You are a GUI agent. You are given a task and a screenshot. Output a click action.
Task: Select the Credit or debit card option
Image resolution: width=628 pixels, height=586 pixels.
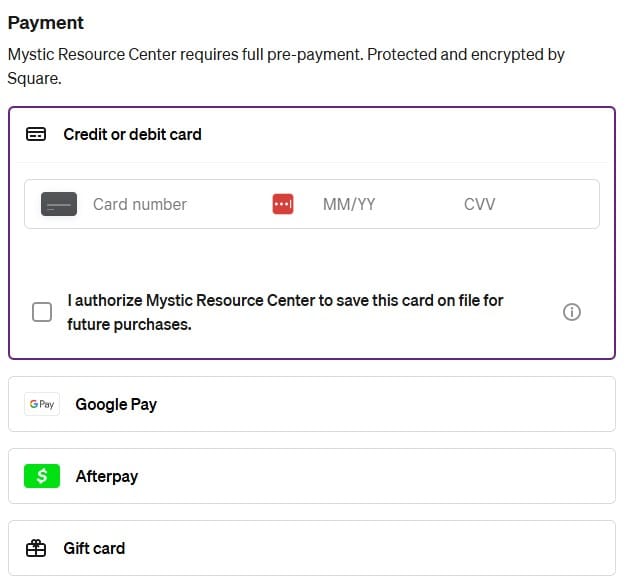pyautogui.click(x=312, y=135)
